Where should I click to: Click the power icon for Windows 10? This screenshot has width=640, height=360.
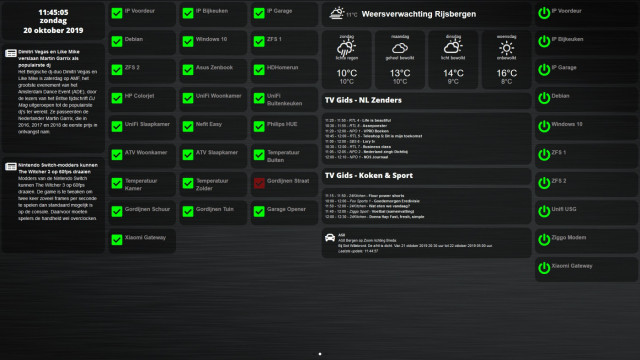544,126
